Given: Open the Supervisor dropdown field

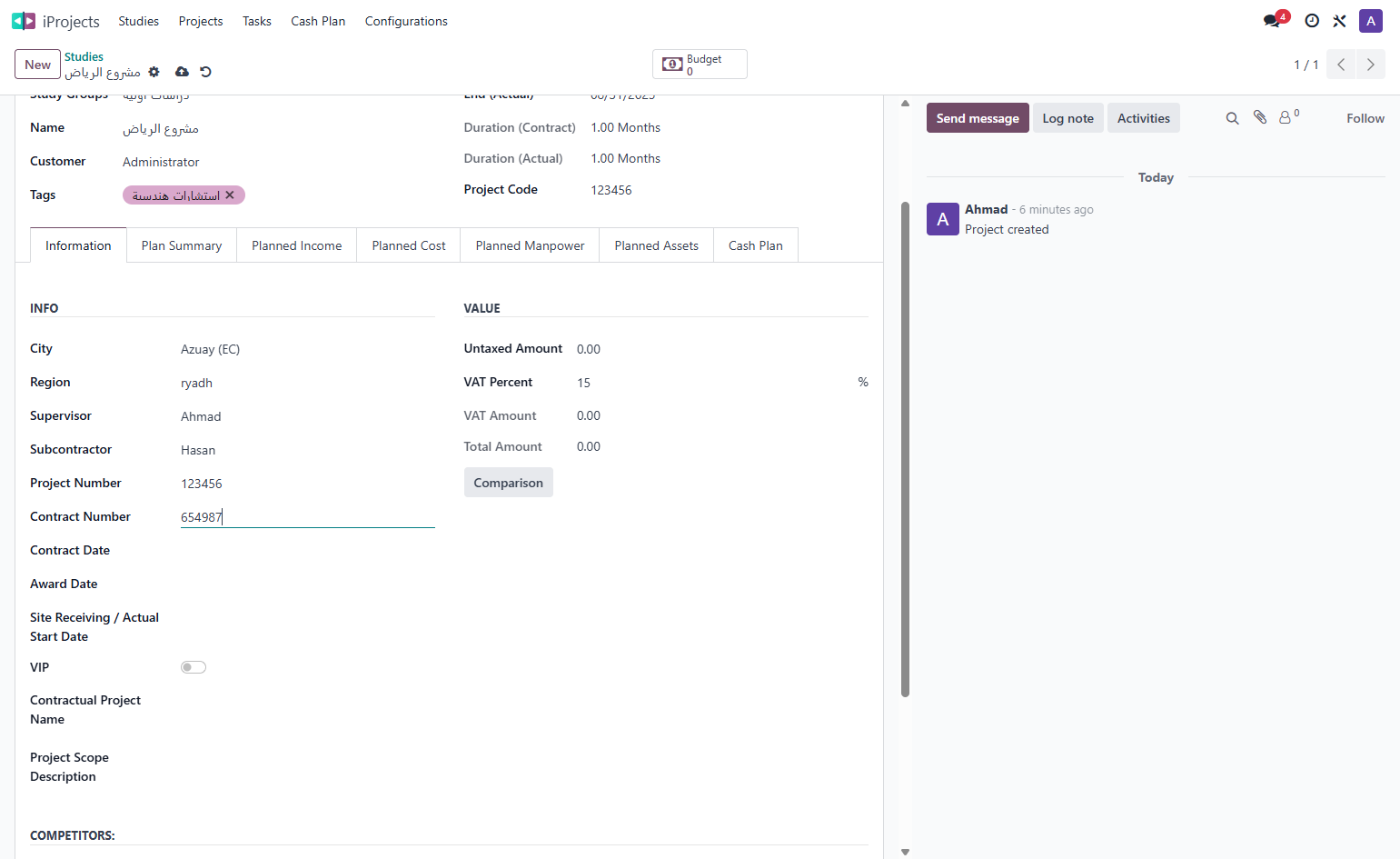Looking at the screenshot, I should coord(308,416).
